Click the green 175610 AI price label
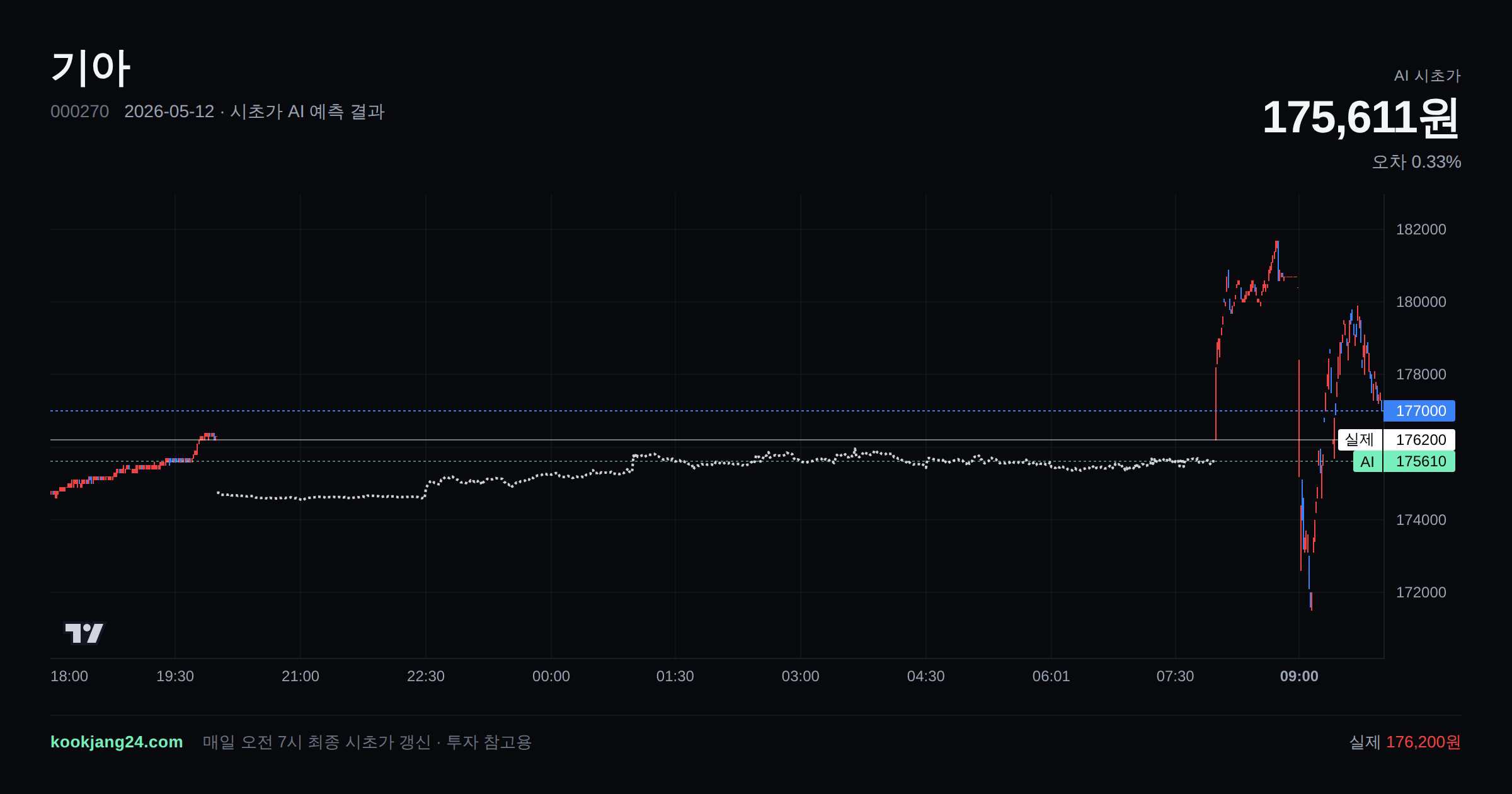The height and width of the screenshot is (794, 1512). pyautogui.click(x=1419, y=461)
